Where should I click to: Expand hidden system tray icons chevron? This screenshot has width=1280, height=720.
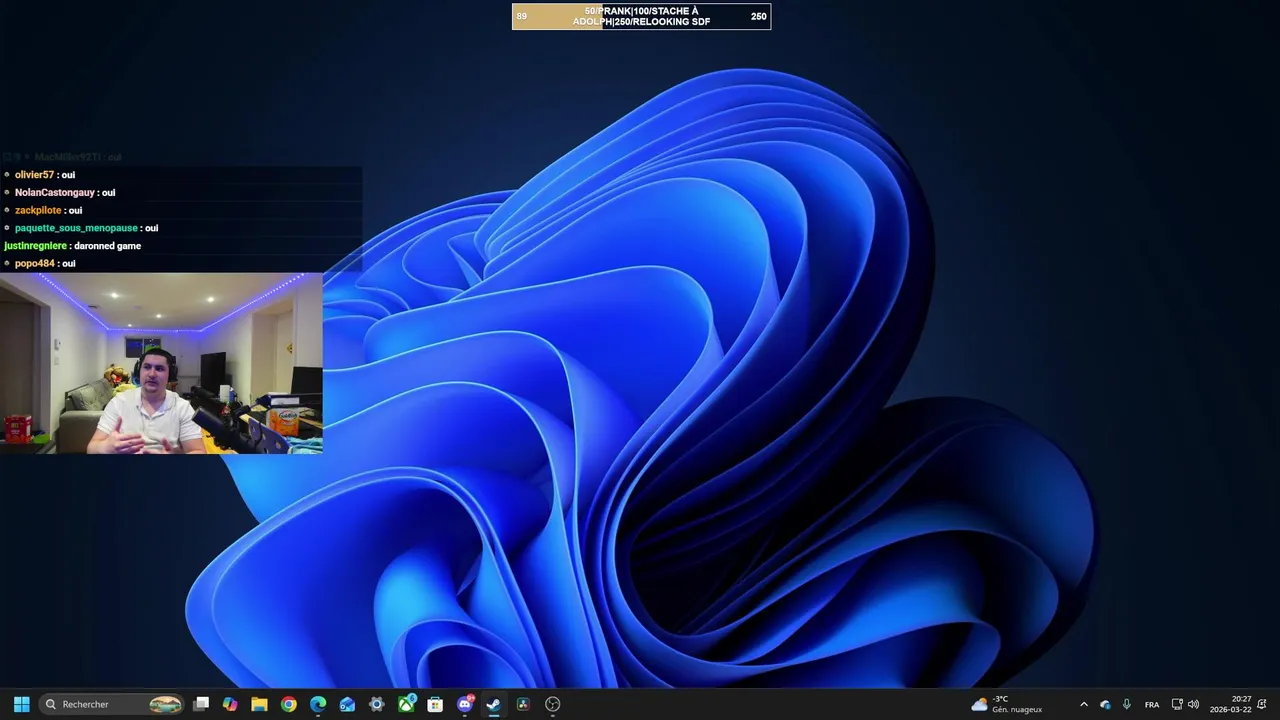[1083, 704]
